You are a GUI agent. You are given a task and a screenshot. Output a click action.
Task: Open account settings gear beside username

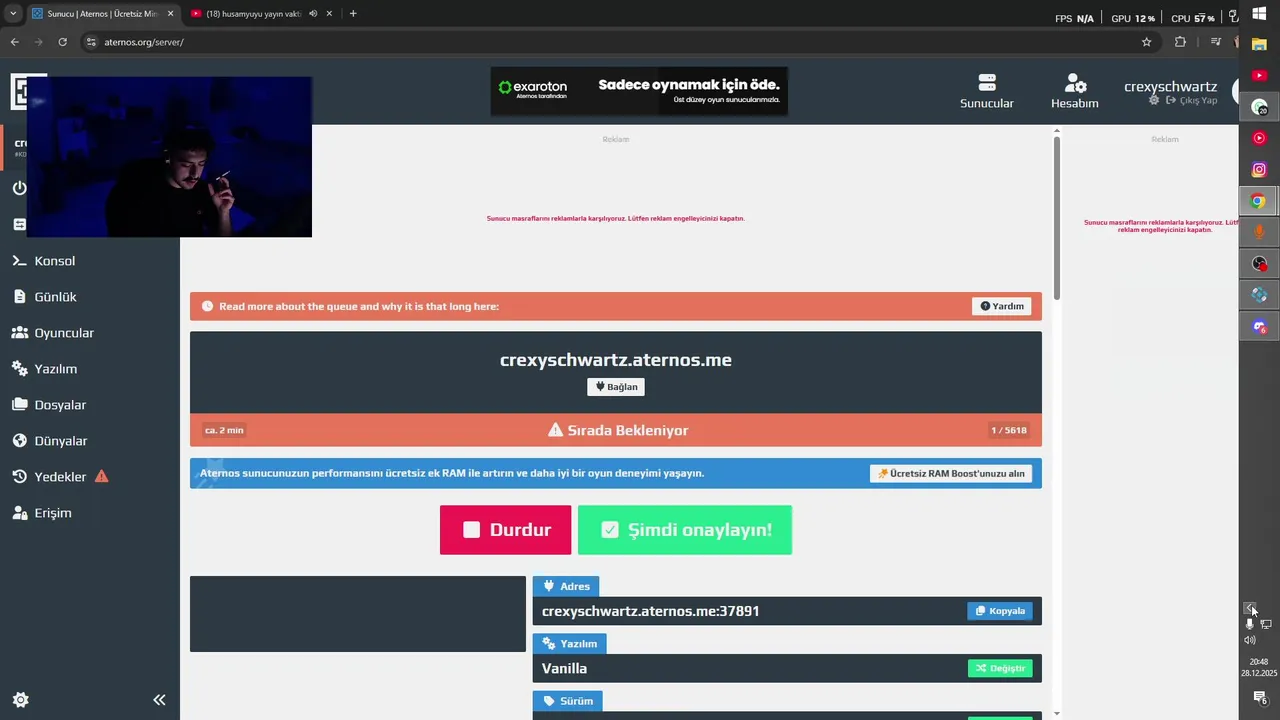(1154, 101)
